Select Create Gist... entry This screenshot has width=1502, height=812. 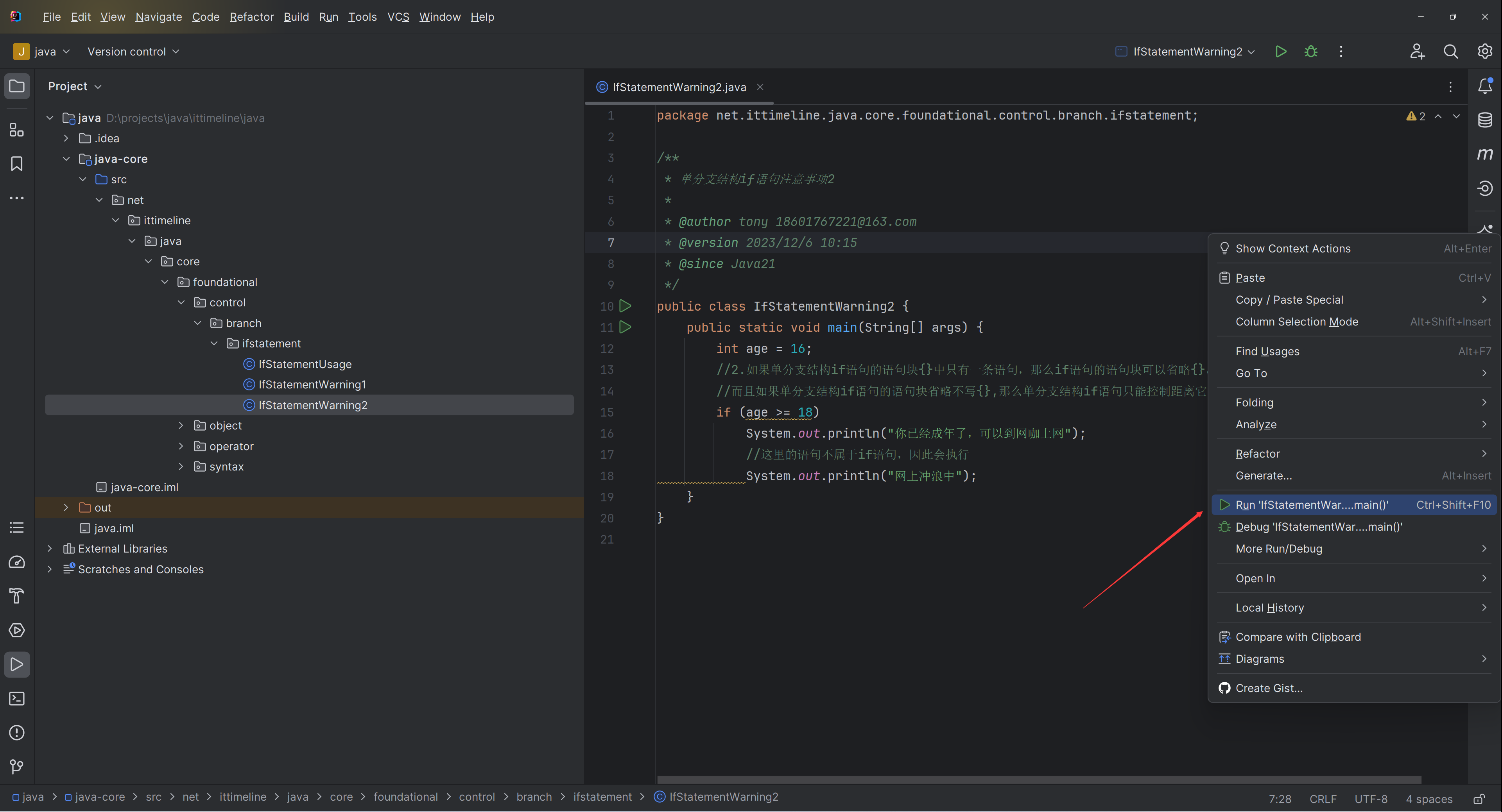[1354, 689]
